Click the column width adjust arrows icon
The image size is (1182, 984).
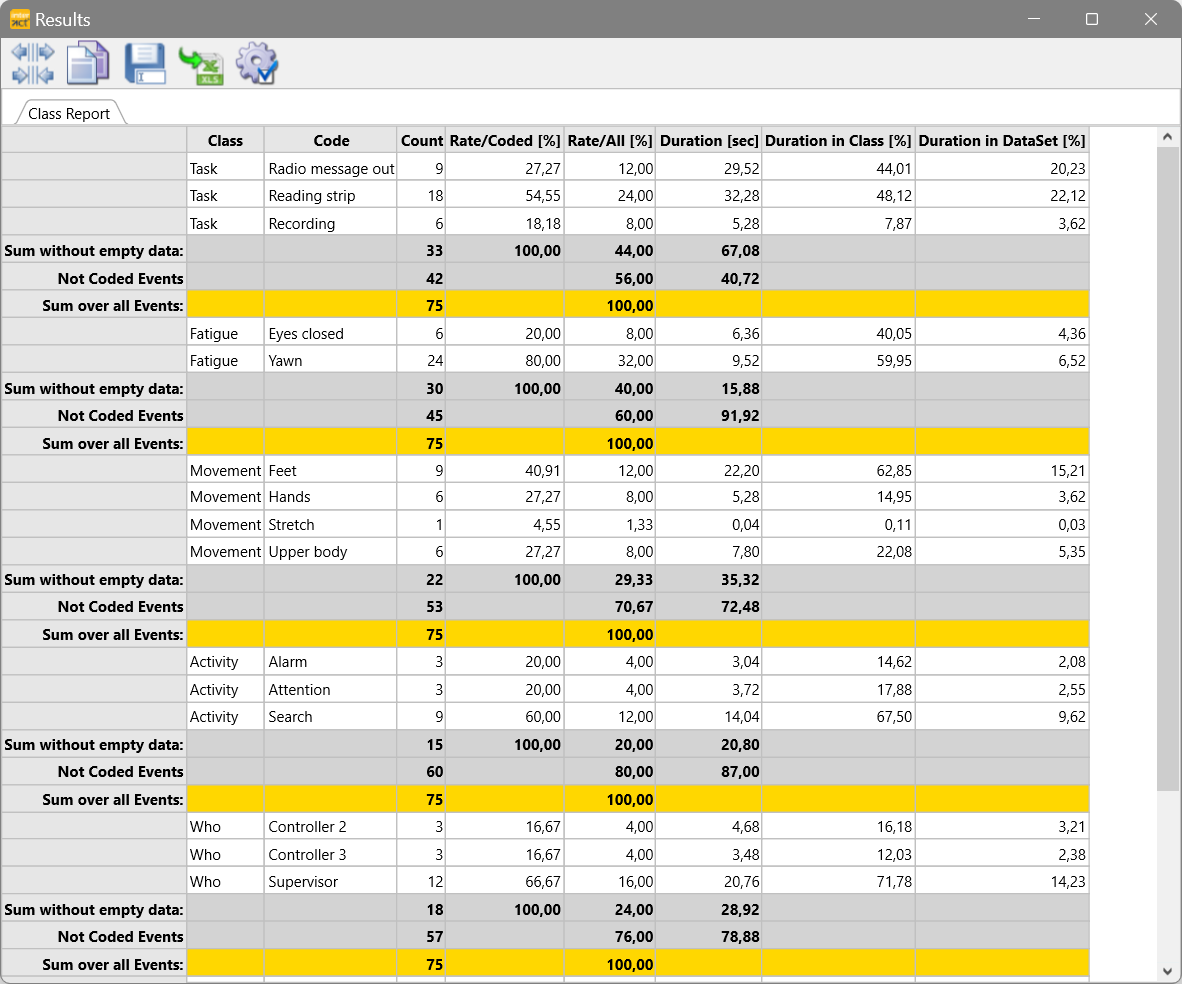click(x=33, y=63)
